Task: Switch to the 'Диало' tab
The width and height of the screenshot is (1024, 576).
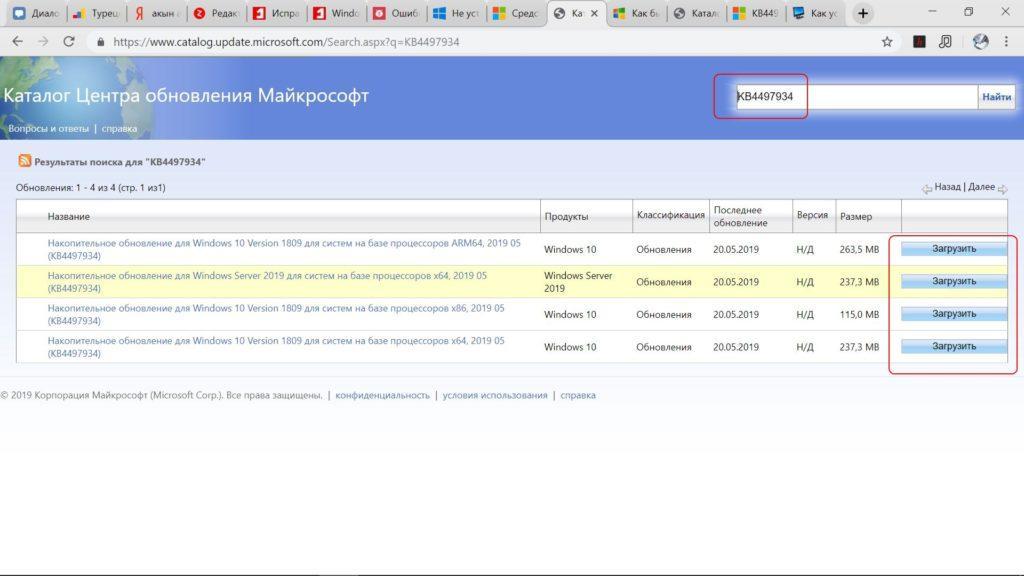Action: click(37, 13)
